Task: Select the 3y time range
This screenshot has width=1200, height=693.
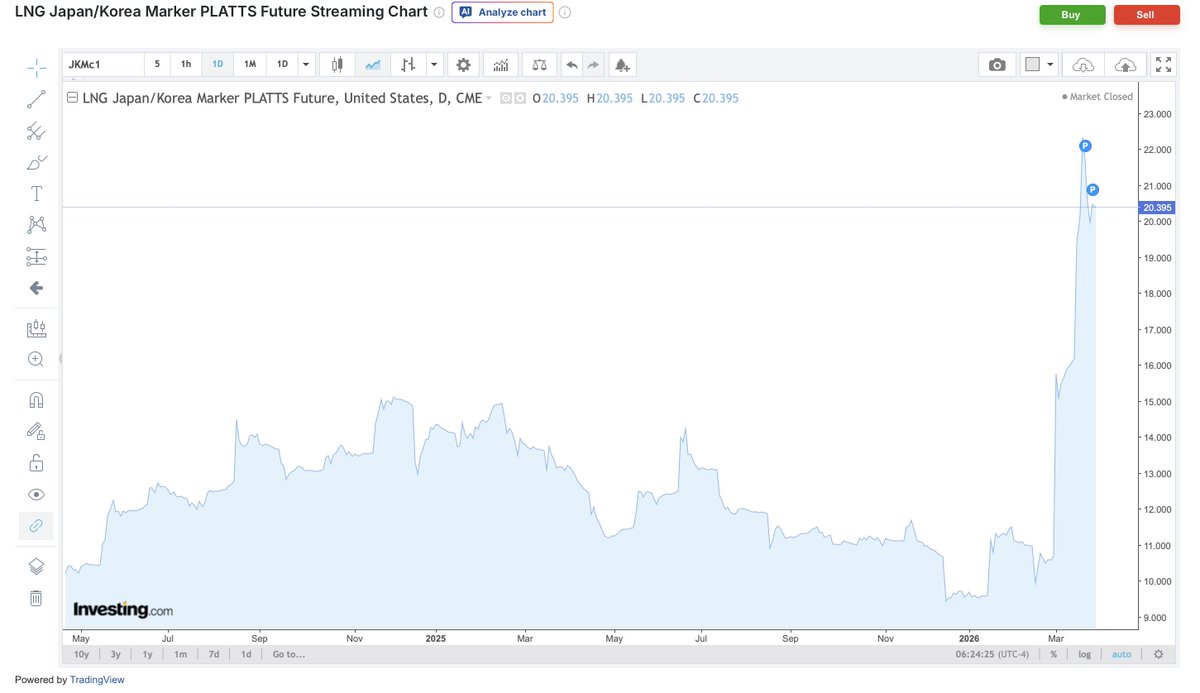Action: [116, 654]
